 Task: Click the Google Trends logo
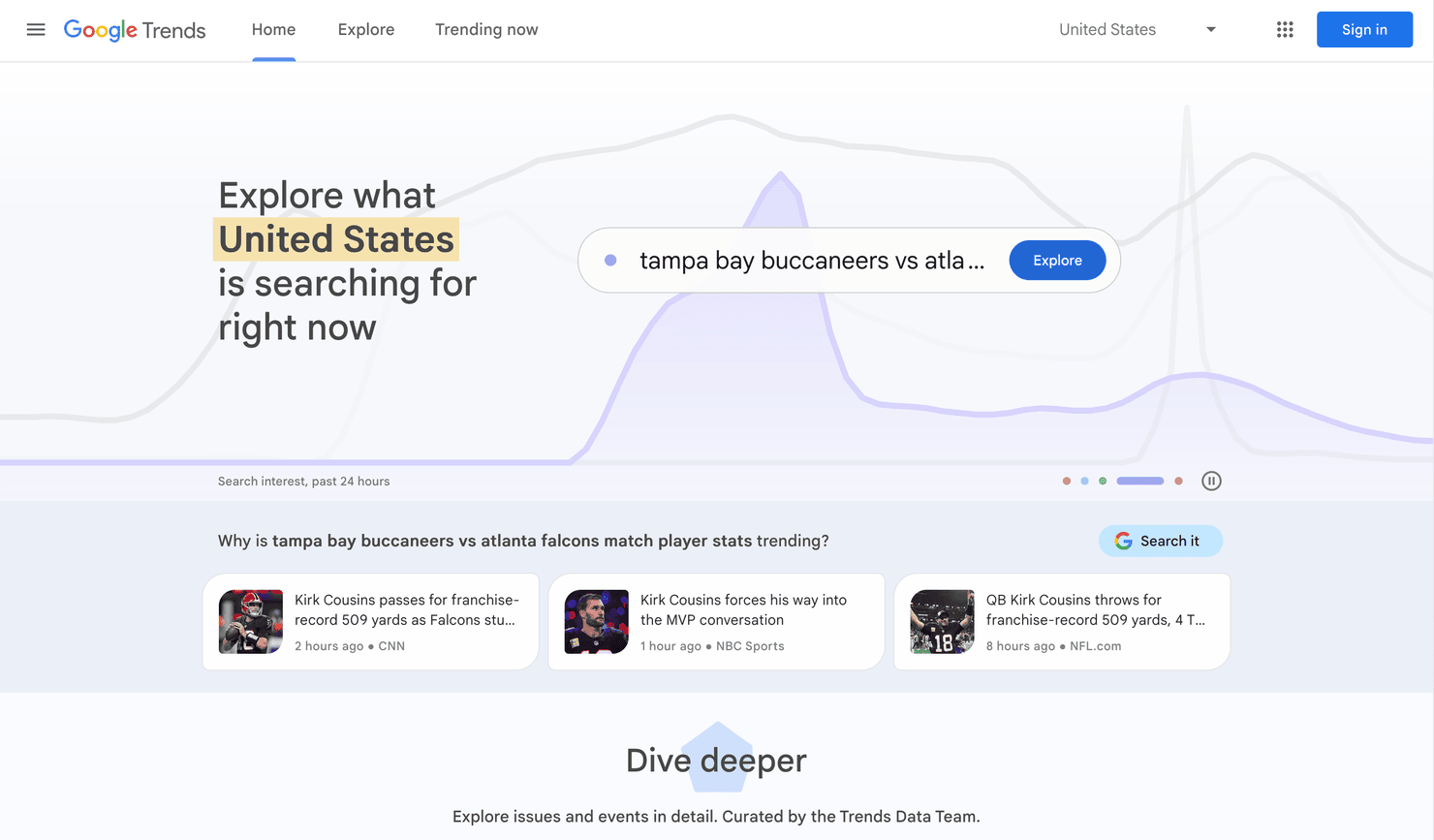pos(135,30)
